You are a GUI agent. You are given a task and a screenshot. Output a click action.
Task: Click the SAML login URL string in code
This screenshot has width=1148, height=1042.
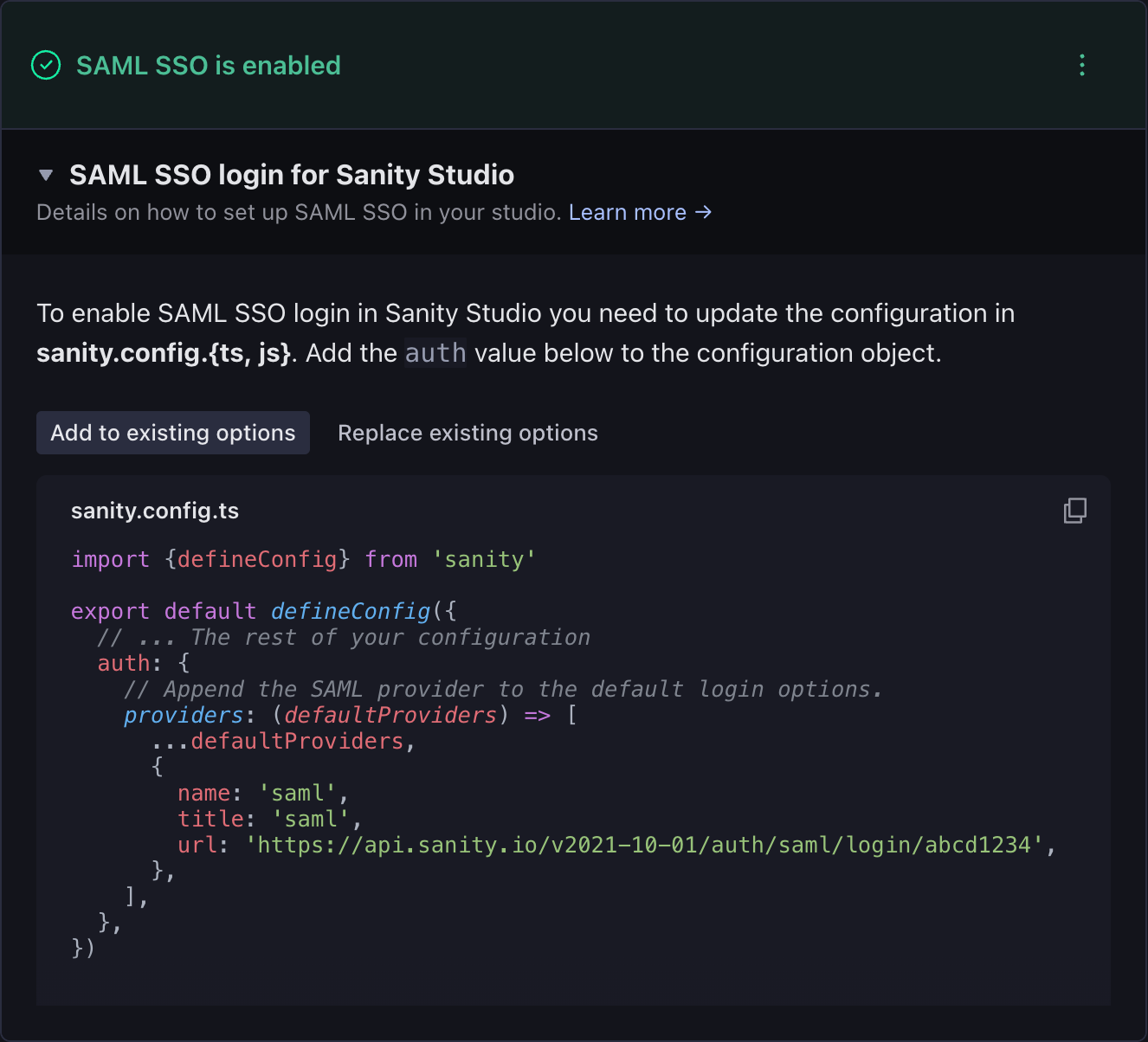point(644,845)
